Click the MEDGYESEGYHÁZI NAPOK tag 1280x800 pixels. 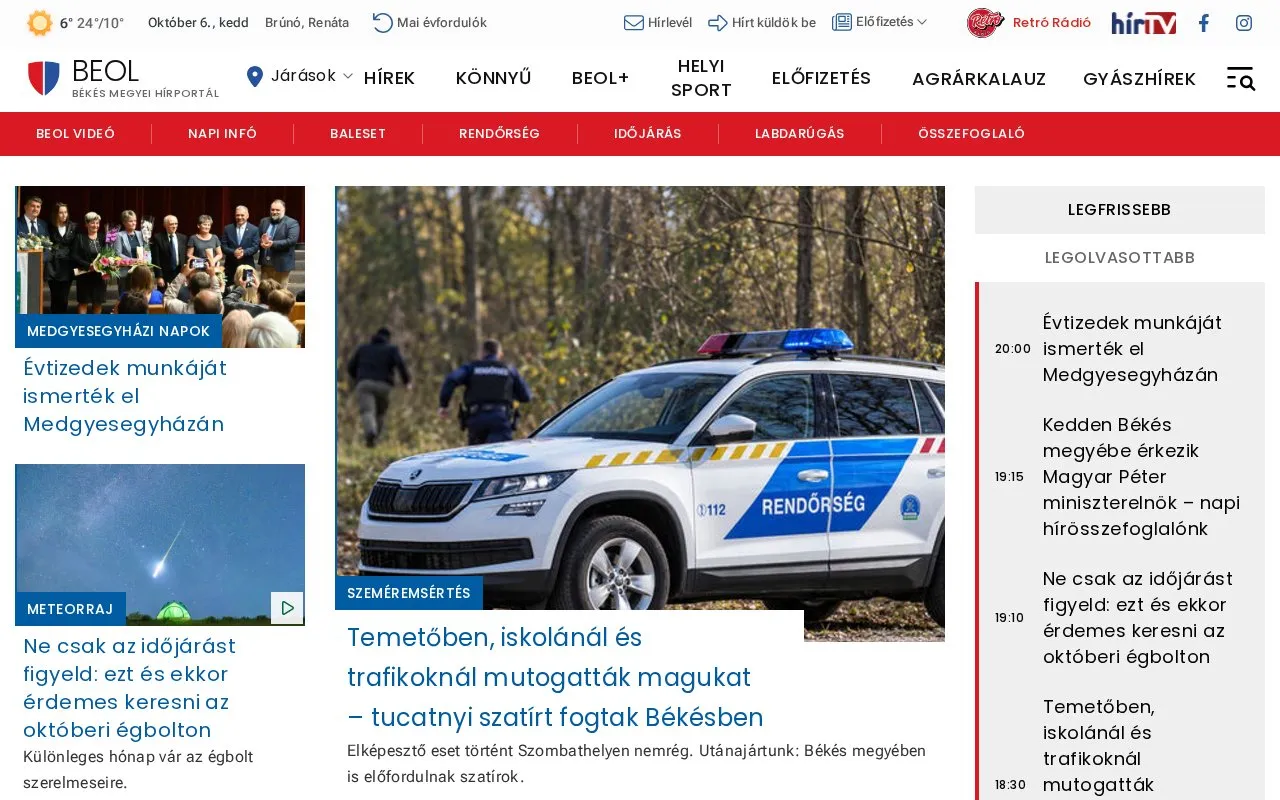tap(118, 331)
